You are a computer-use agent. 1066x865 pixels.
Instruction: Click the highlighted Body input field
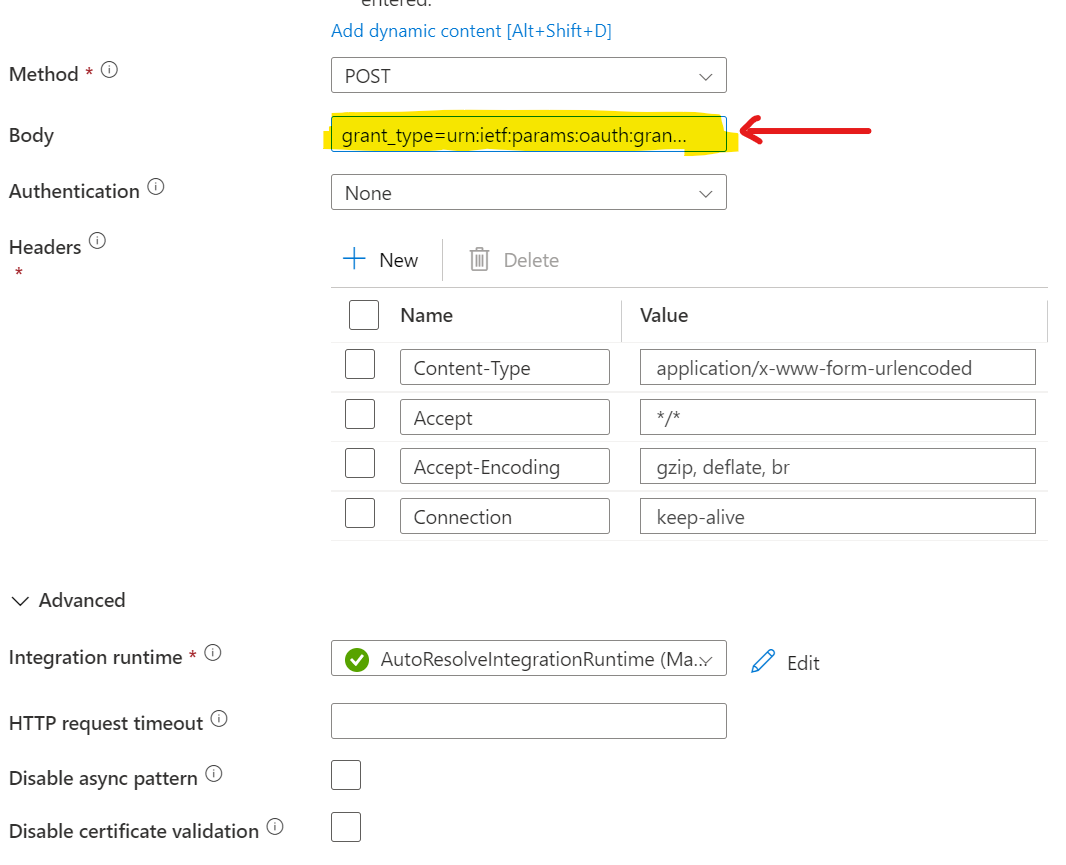coord(528,134)
